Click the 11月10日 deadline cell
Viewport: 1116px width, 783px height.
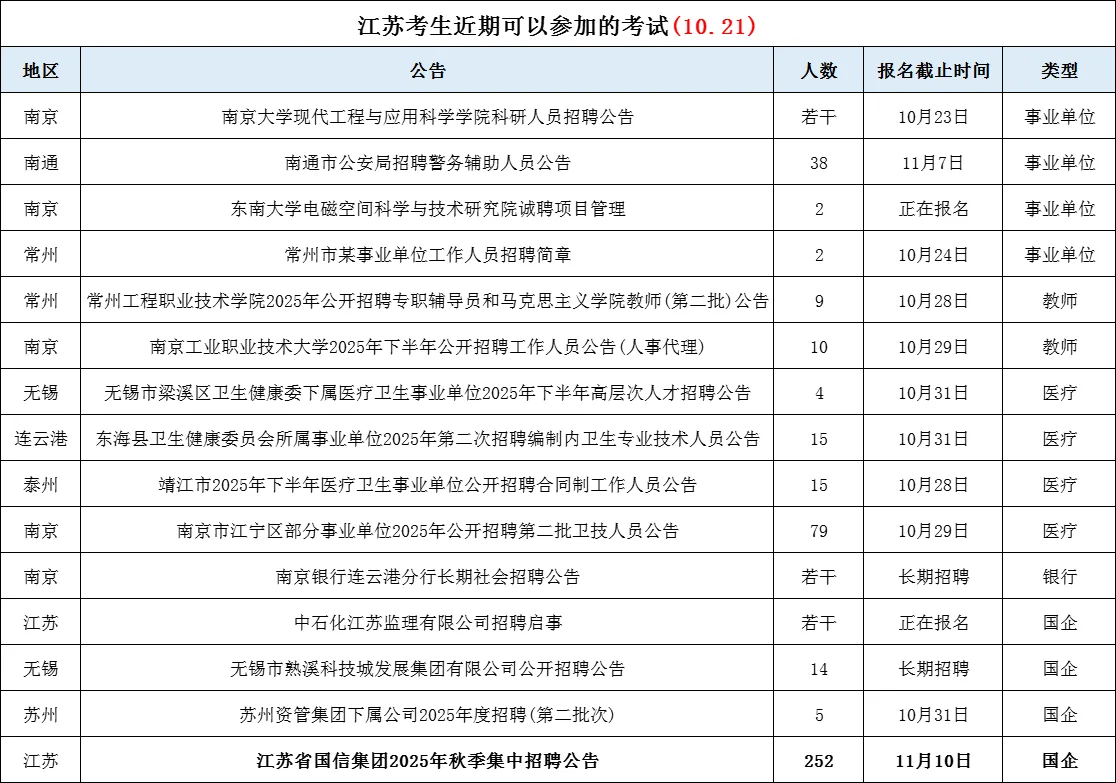tap(931, 759)
